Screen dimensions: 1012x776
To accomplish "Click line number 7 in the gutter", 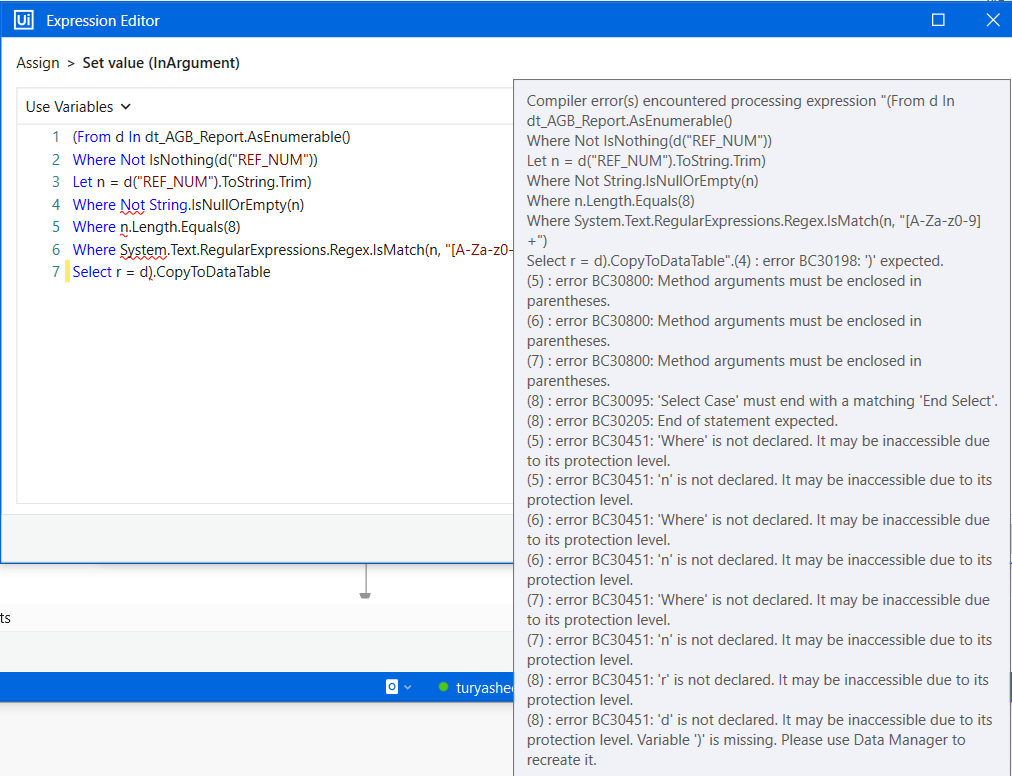I will click(x=56, y=272).
